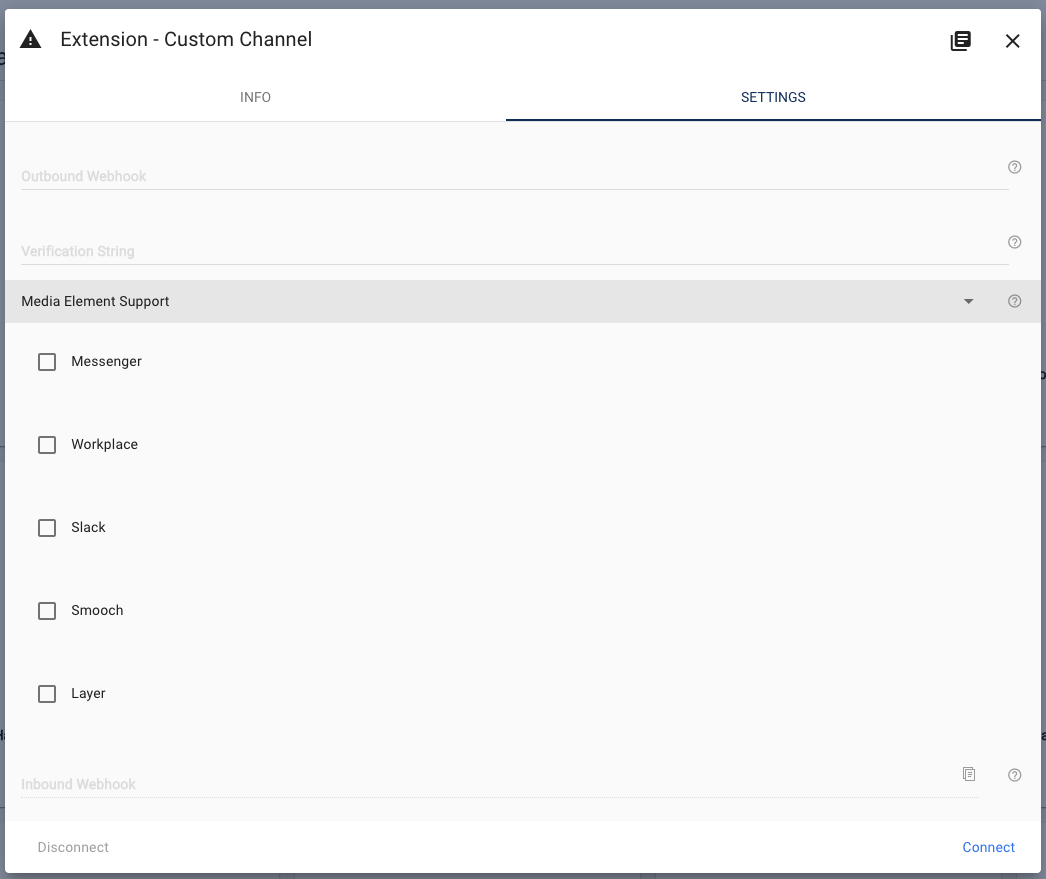Show help for Verification String
The image size is (1046, 879).
click(1014, 242)
